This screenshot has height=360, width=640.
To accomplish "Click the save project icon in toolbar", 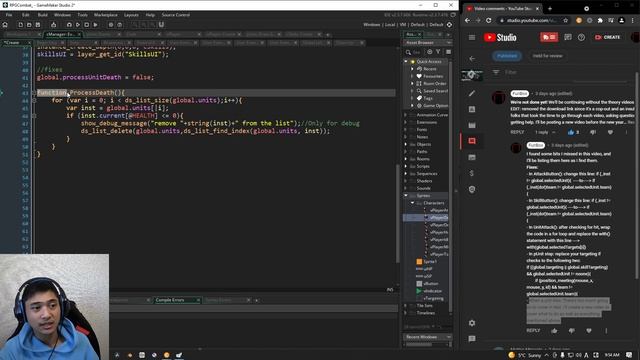I will click(x=38, y=25).
